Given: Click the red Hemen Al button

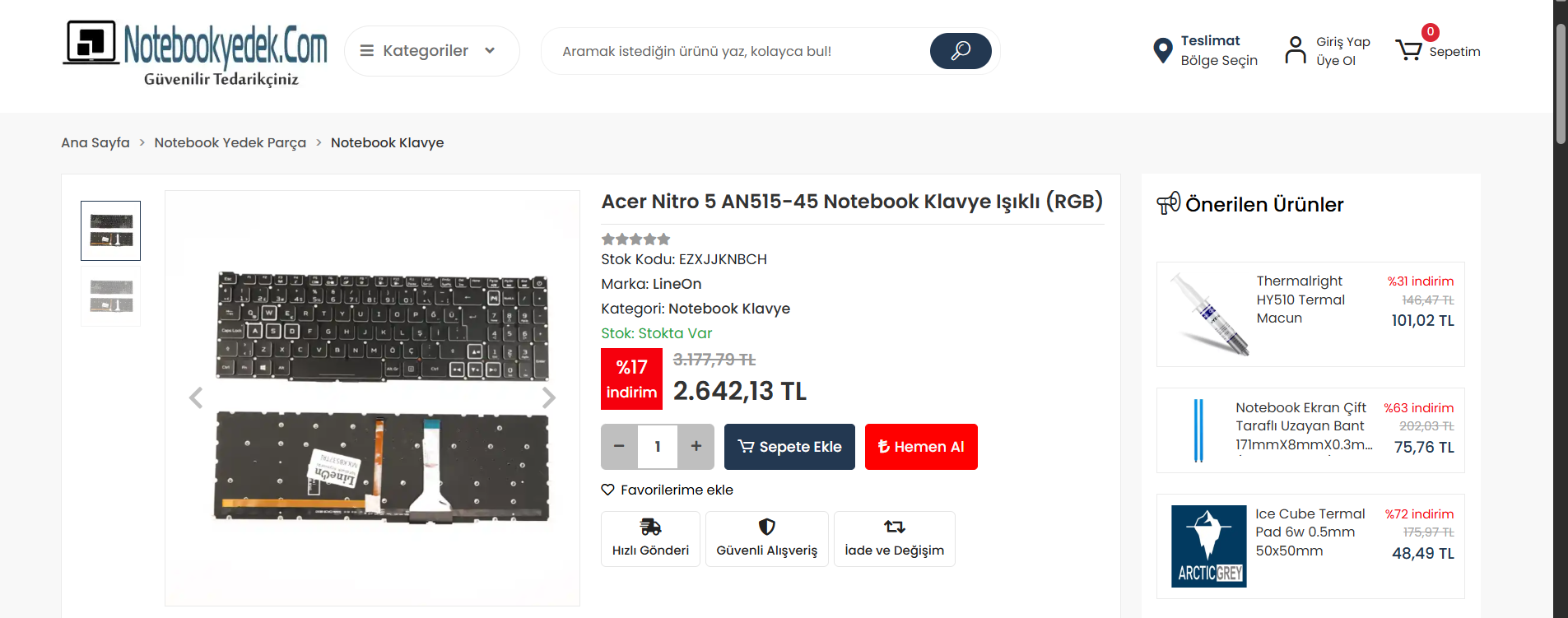Looking at the screenshot, I should point(921,447).
